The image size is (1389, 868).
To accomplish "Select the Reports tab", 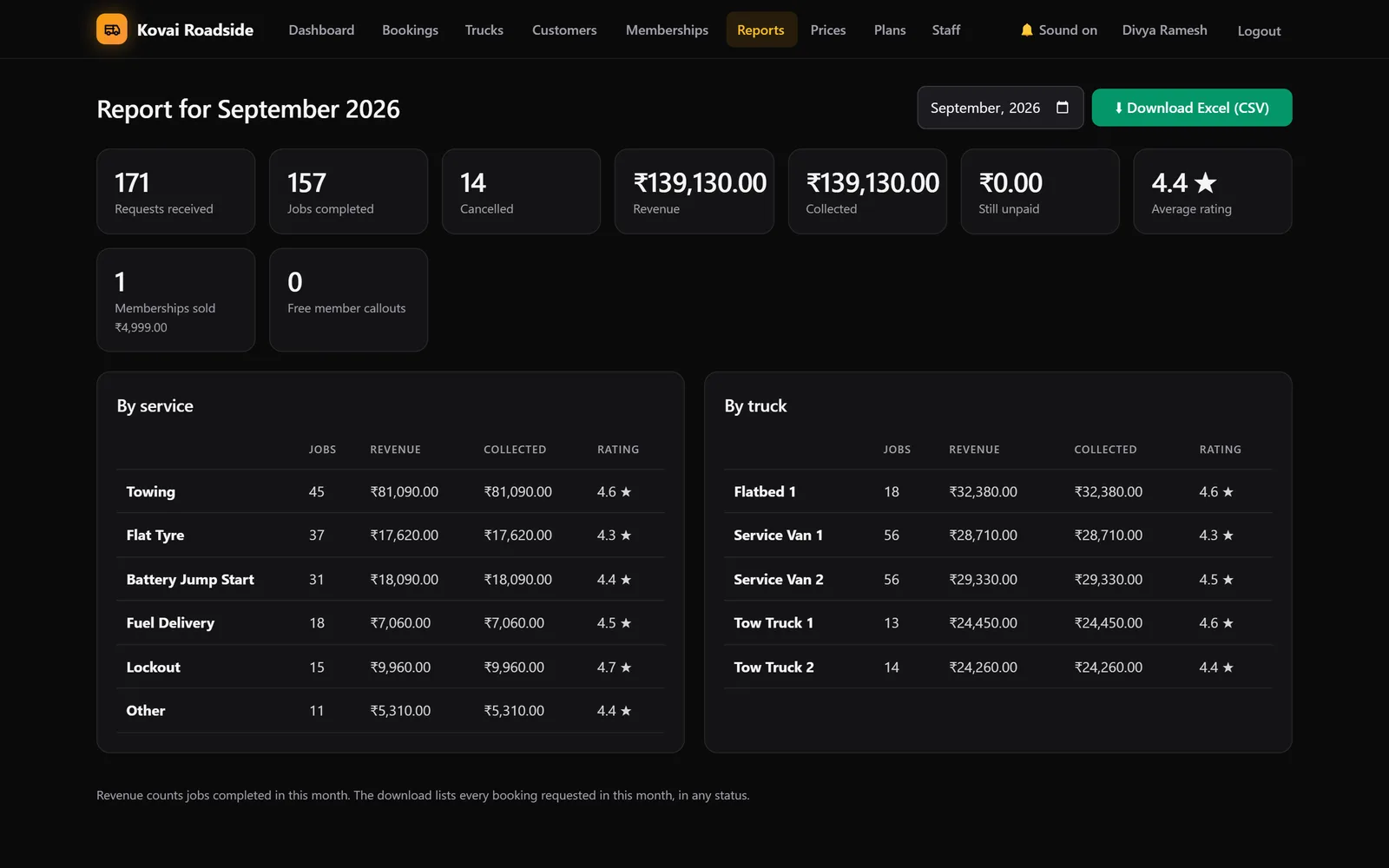I will [x=760, y=30].
